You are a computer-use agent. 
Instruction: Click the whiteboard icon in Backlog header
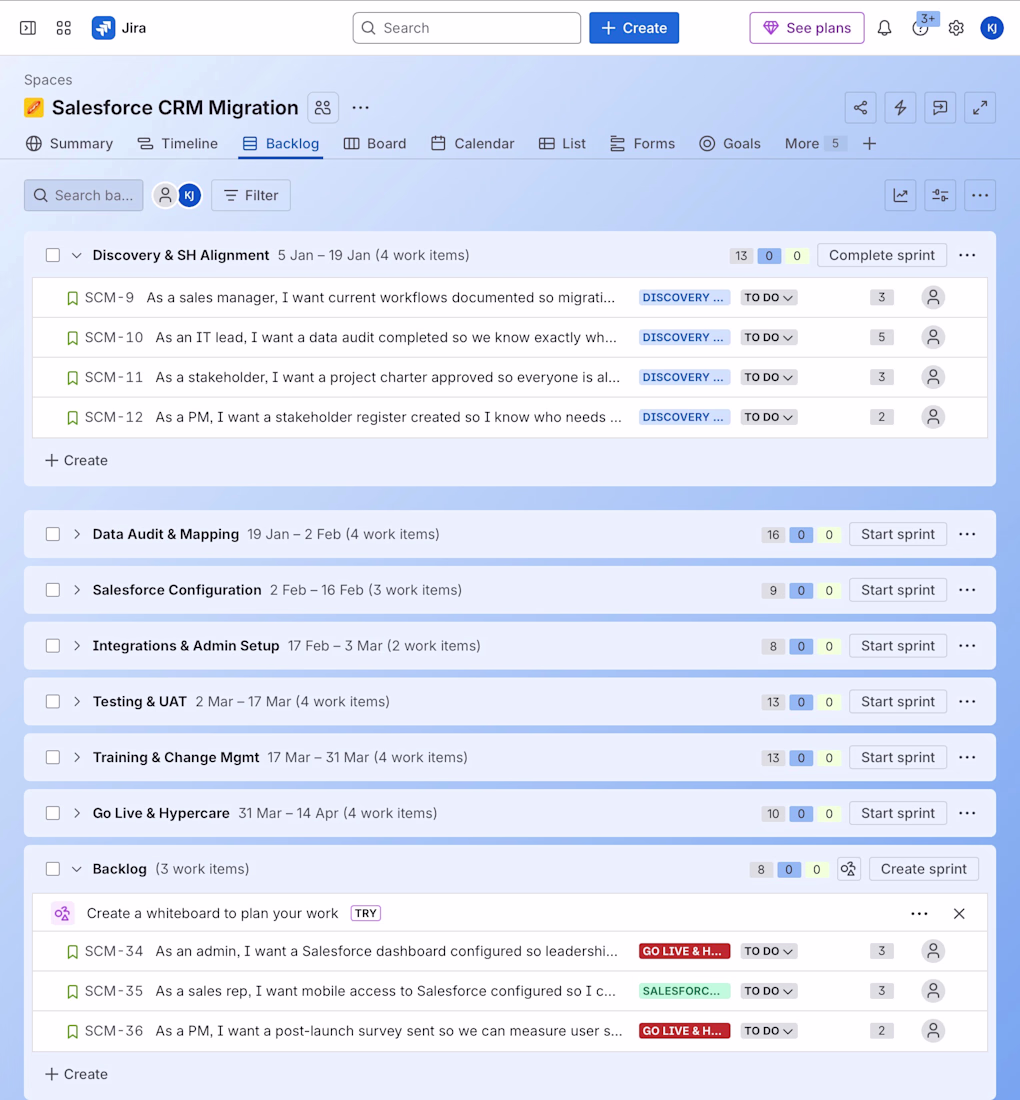(849, 869)
